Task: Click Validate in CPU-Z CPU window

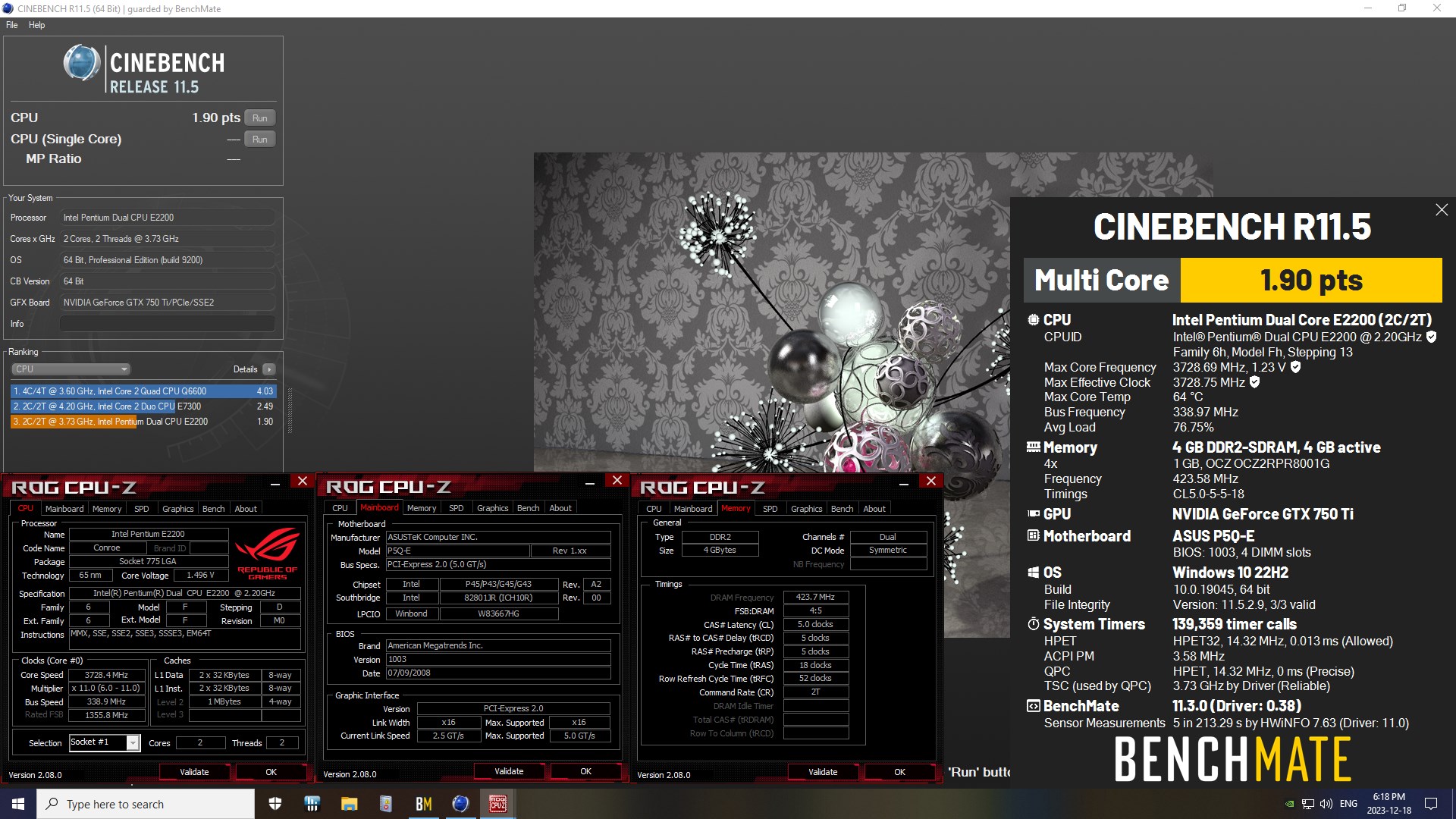Action: coord(194,772)
